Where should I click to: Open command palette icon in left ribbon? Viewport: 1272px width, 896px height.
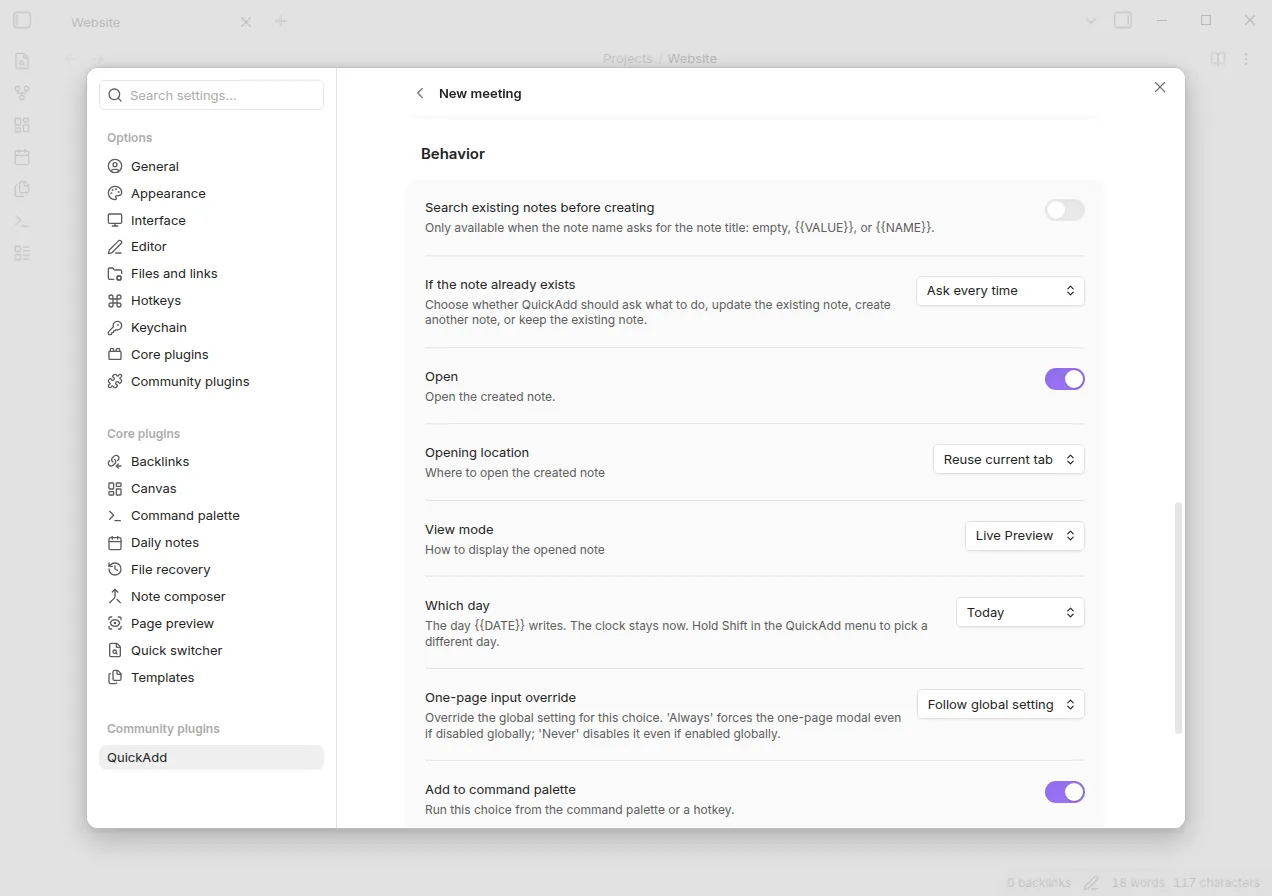coord(22,221)
